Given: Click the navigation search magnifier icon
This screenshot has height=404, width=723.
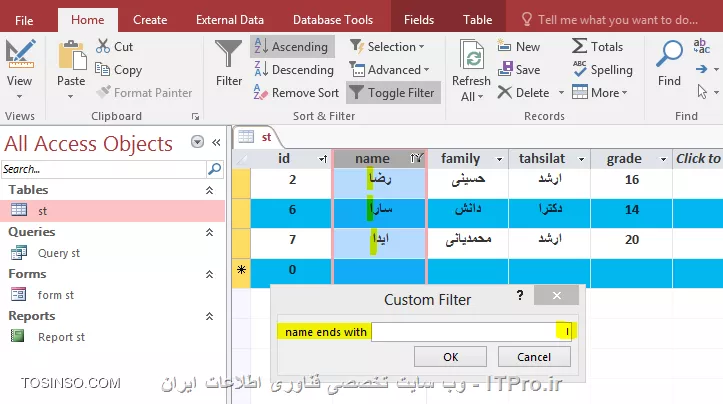Looking at the screenshot, I should 214,169.
